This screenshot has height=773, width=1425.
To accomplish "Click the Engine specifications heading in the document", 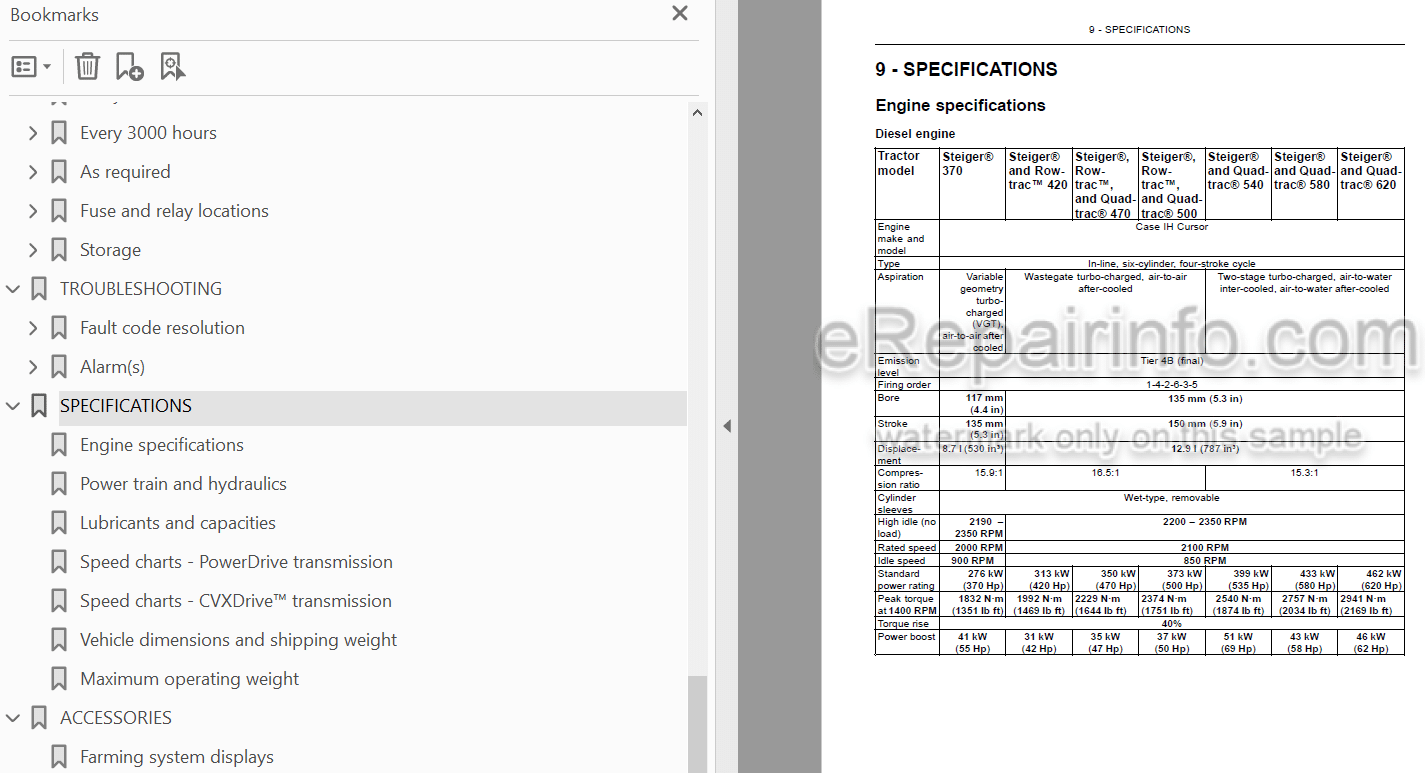I will (960, 105).
